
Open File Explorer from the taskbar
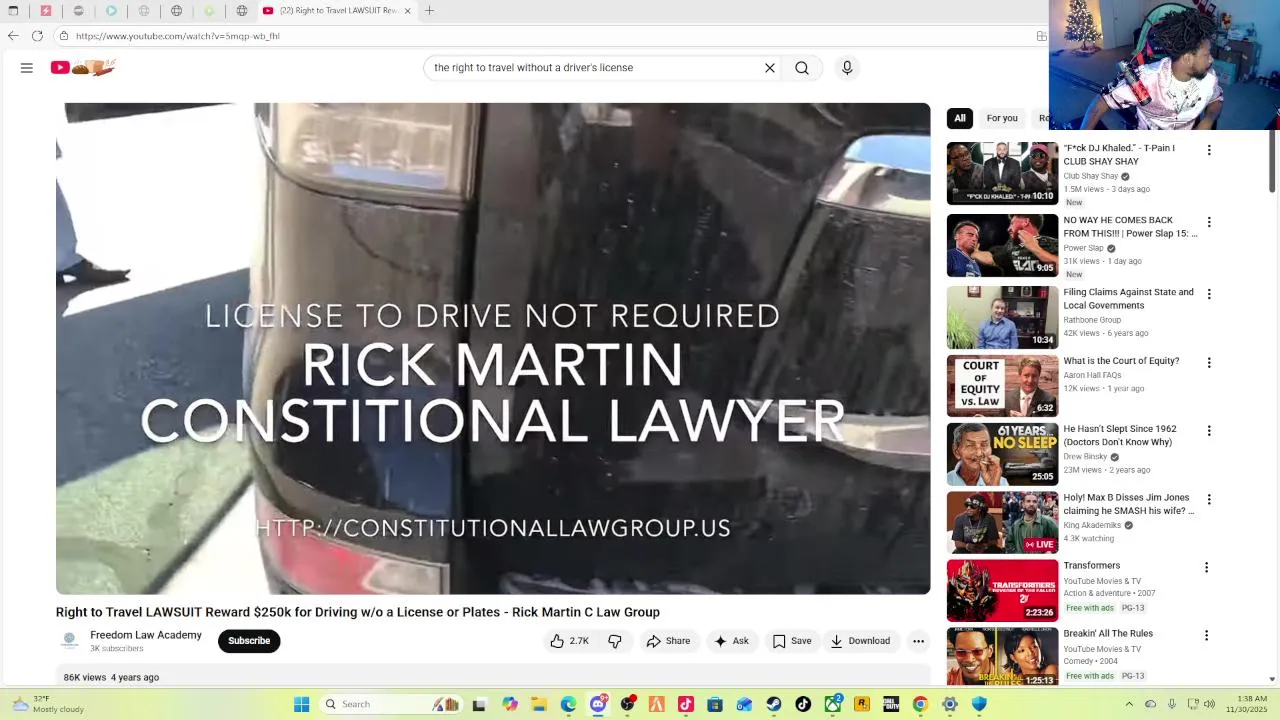pyautogui.click(x=538, y=704)
